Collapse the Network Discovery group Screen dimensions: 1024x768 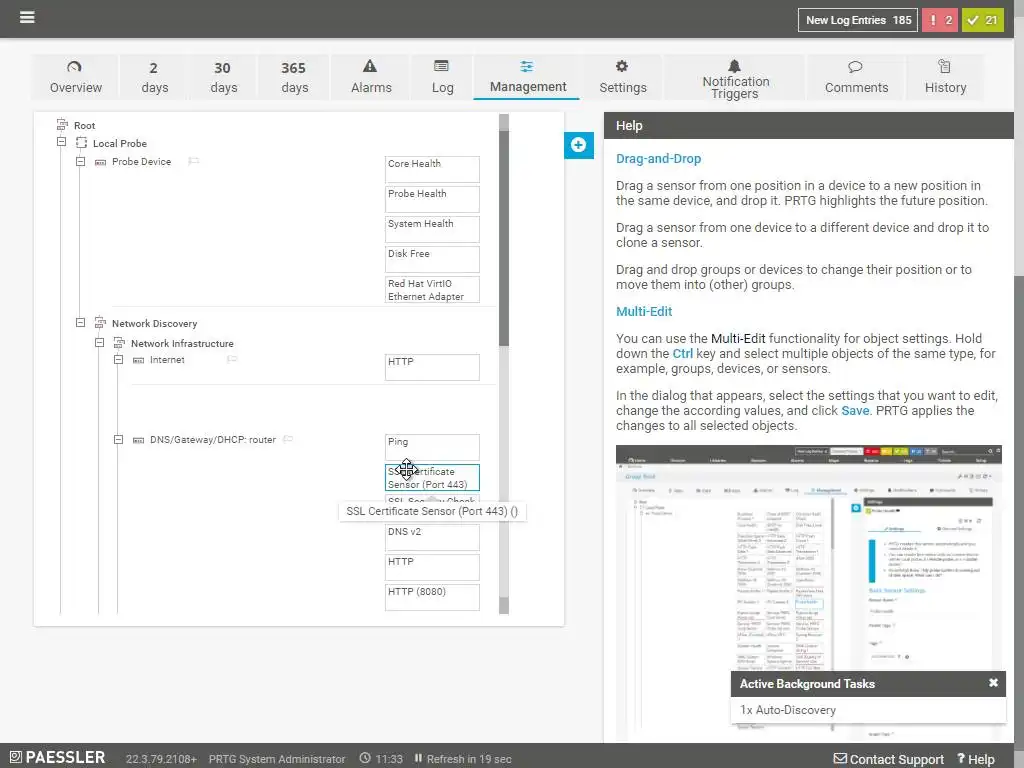80,323
